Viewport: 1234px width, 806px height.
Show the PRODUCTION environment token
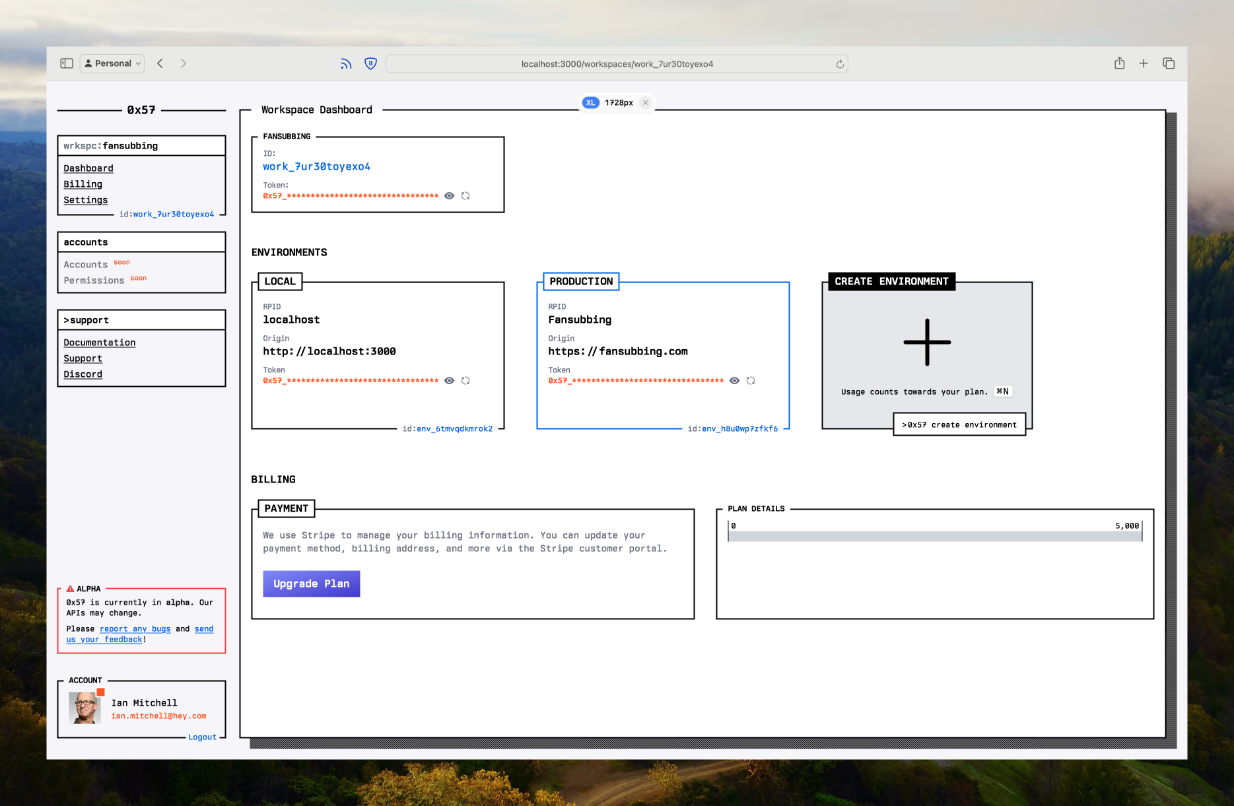(x=734, y=381)
